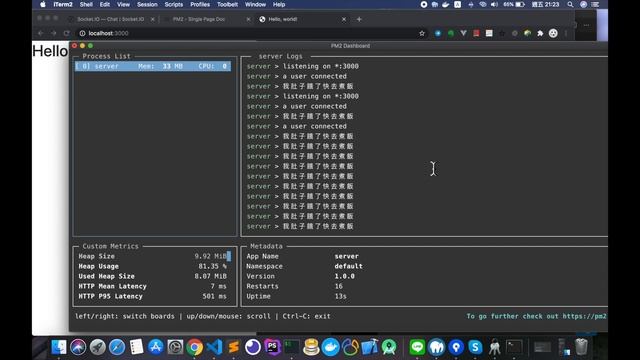640x360 pixels.
Task: Click Uptime value 13s
Action: (x=340, y=296)
